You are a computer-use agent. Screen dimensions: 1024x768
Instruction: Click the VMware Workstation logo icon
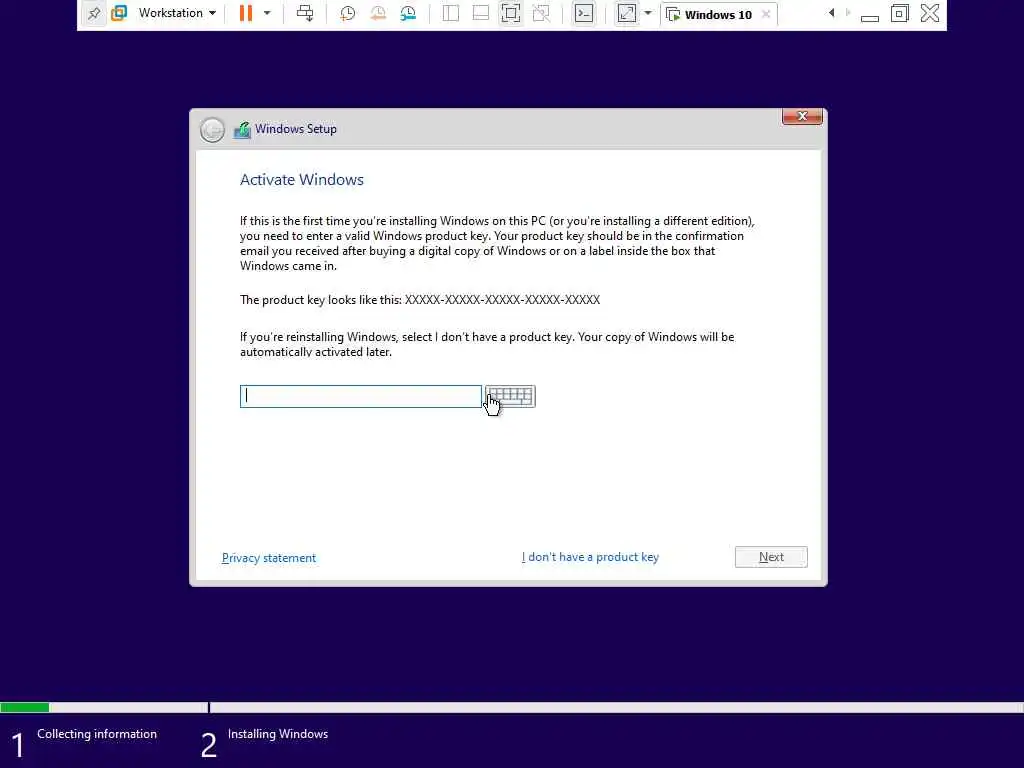click(120, 13)
